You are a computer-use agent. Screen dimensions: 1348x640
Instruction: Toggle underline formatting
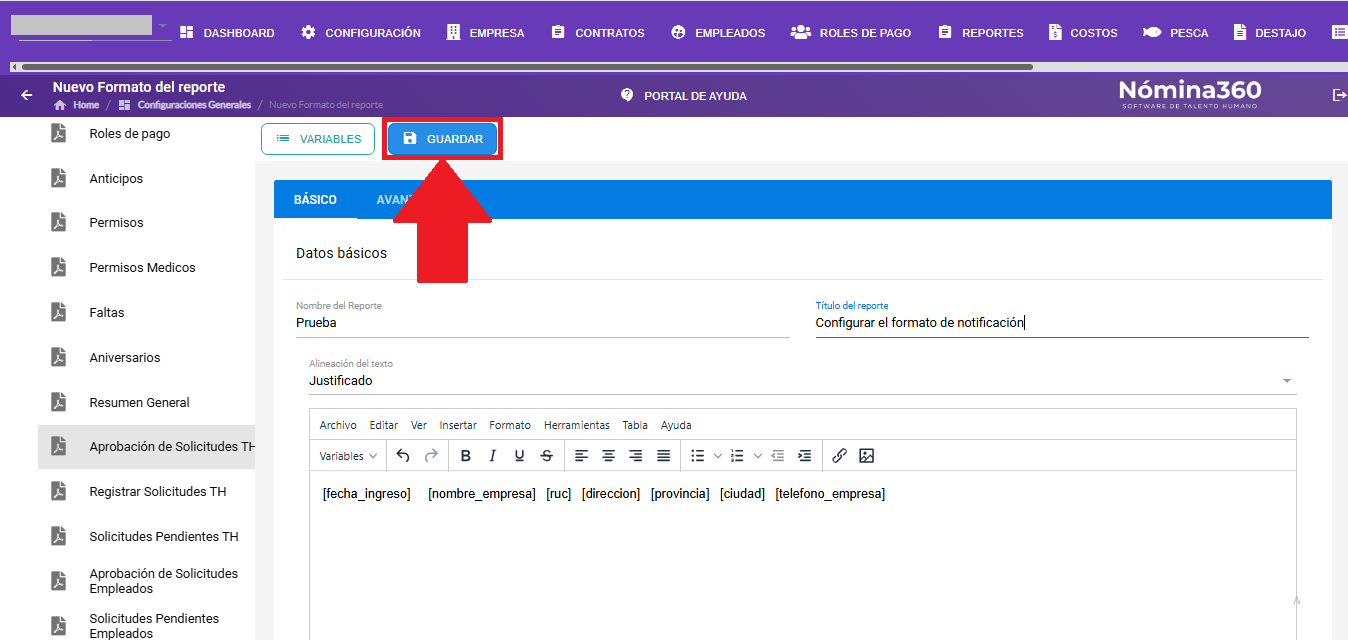[519, 456]
